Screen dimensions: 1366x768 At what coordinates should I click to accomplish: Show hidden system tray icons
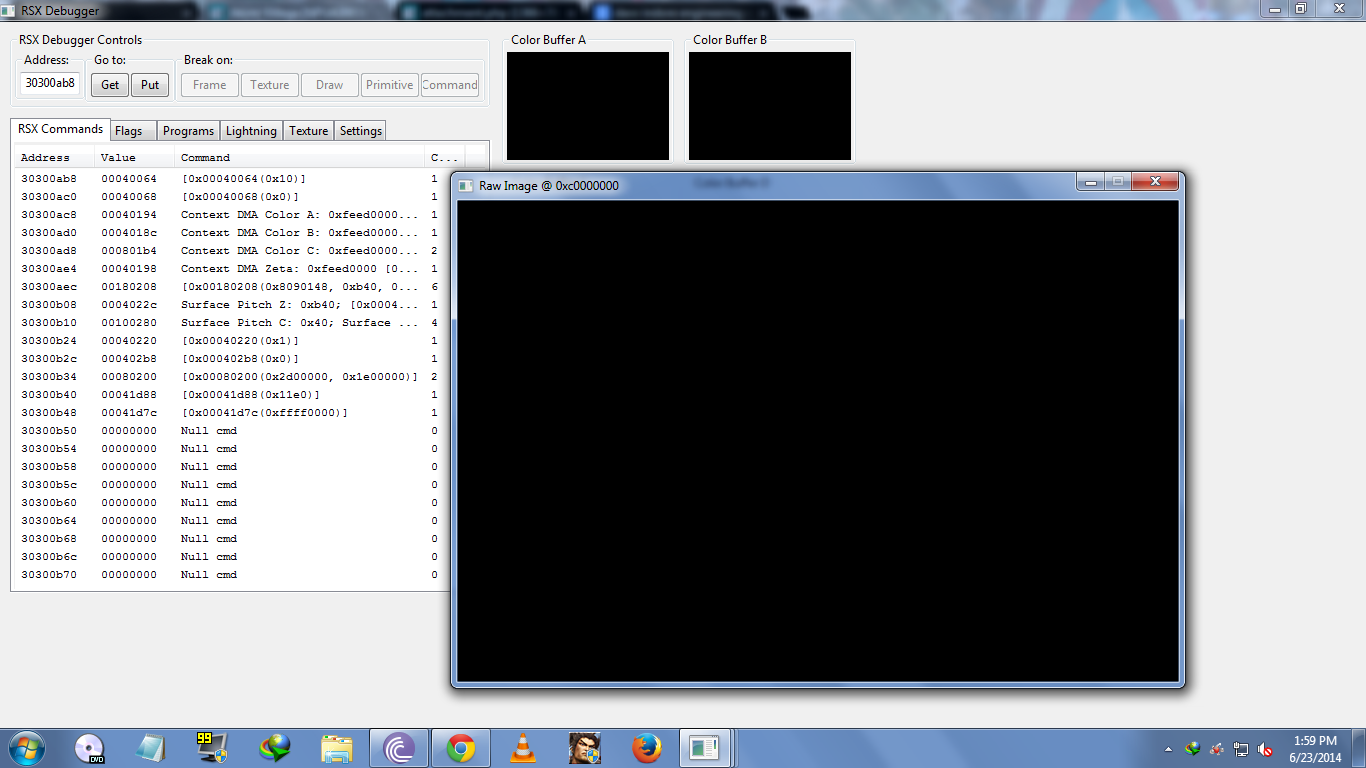point(1168,749)
